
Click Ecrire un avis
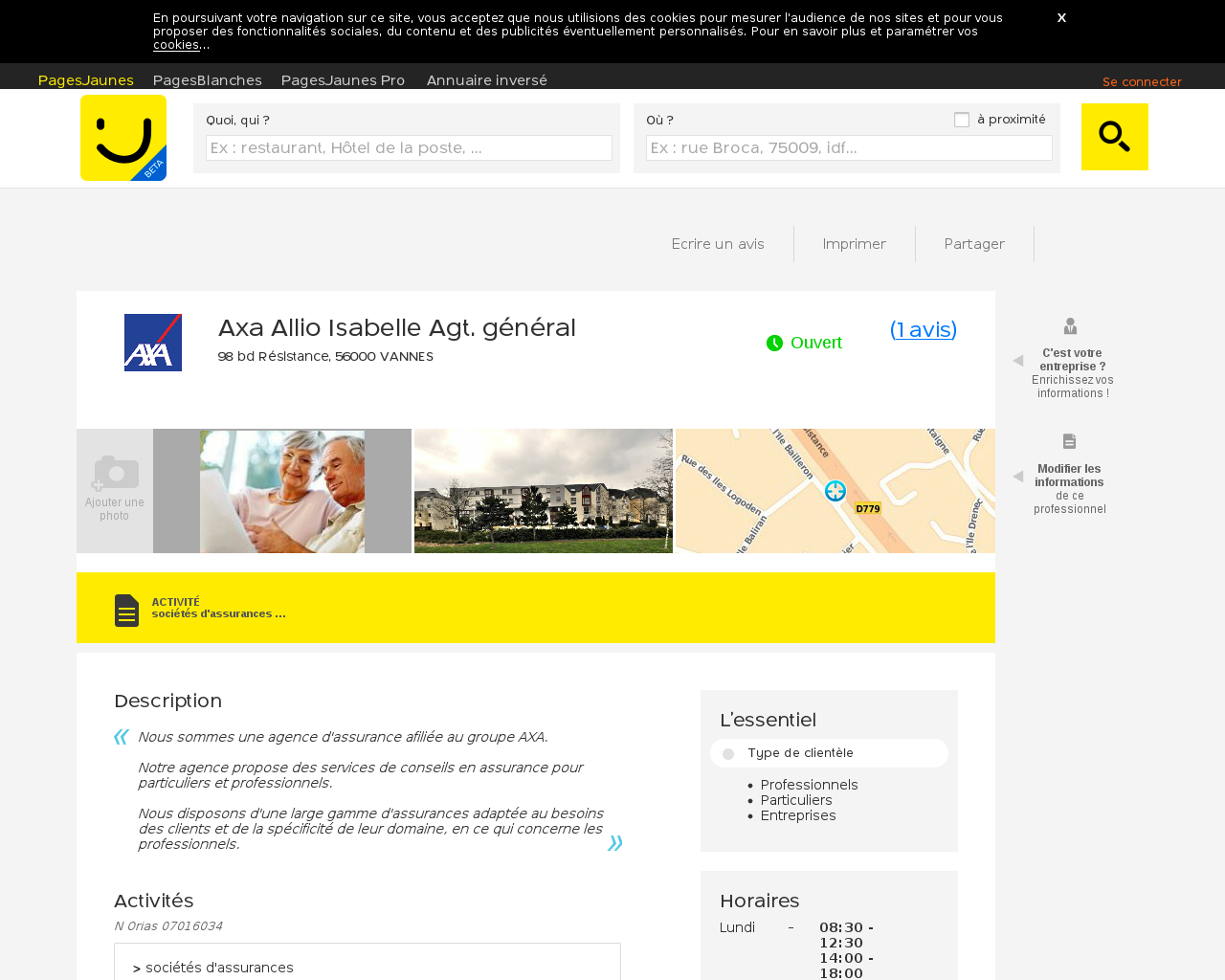tap(718, 244)
